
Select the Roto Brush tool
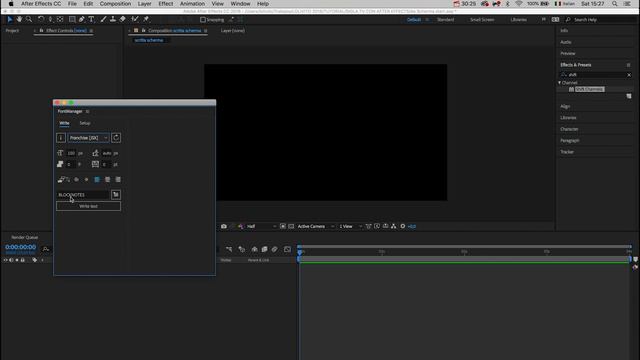[x=135, y=19]
